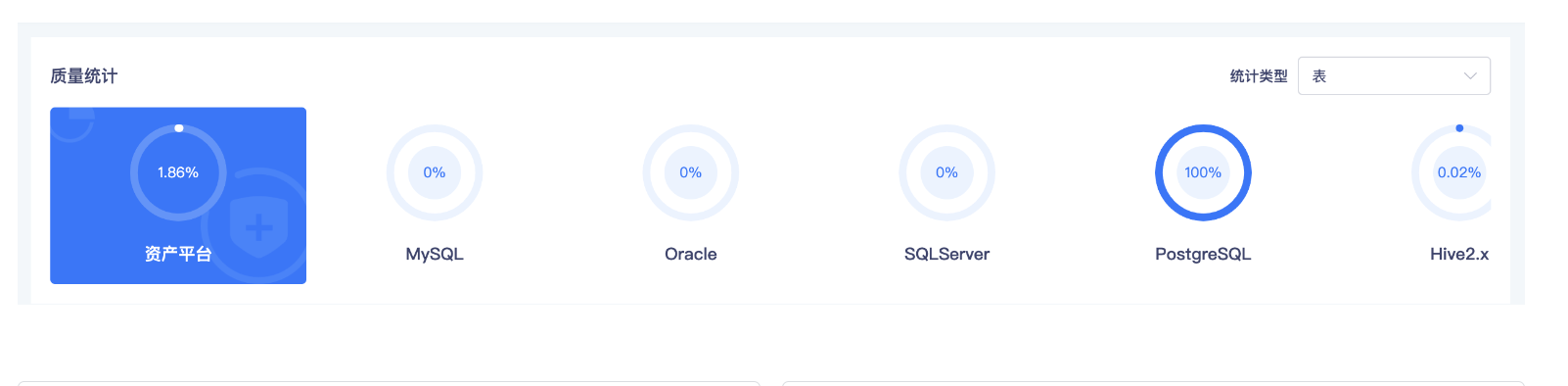Select the MySQL label
The image size is (1568, 386).
pos(435,254)
